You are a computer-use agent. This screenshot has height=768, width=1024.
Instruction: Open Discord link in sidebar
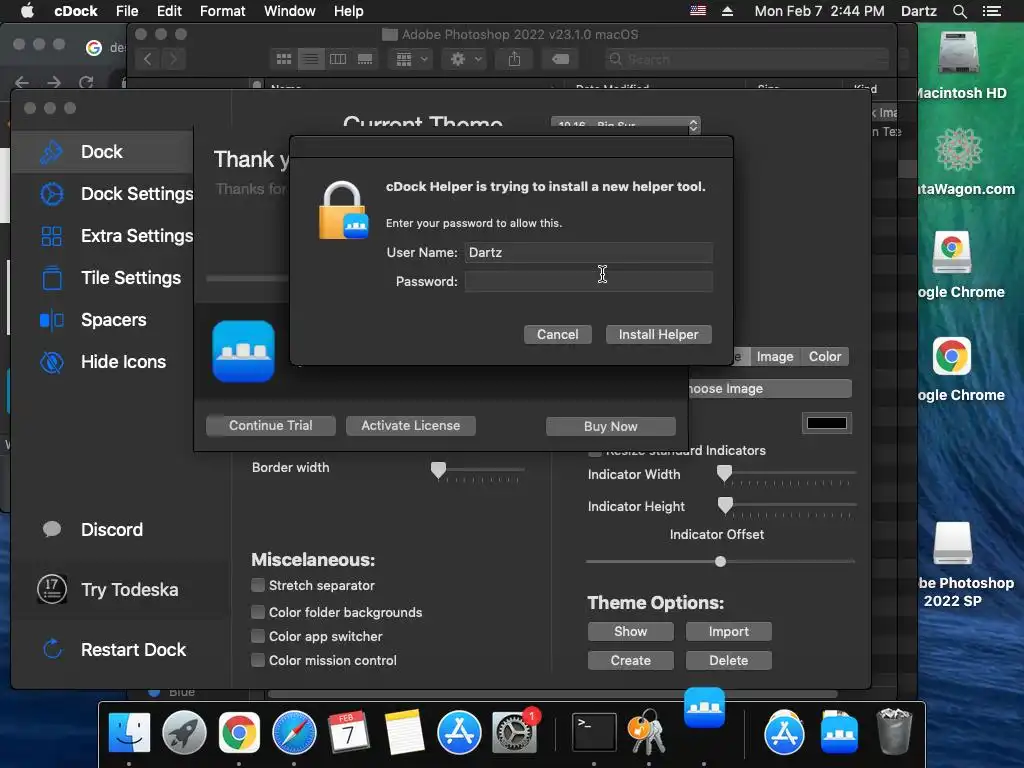(91, 530)
